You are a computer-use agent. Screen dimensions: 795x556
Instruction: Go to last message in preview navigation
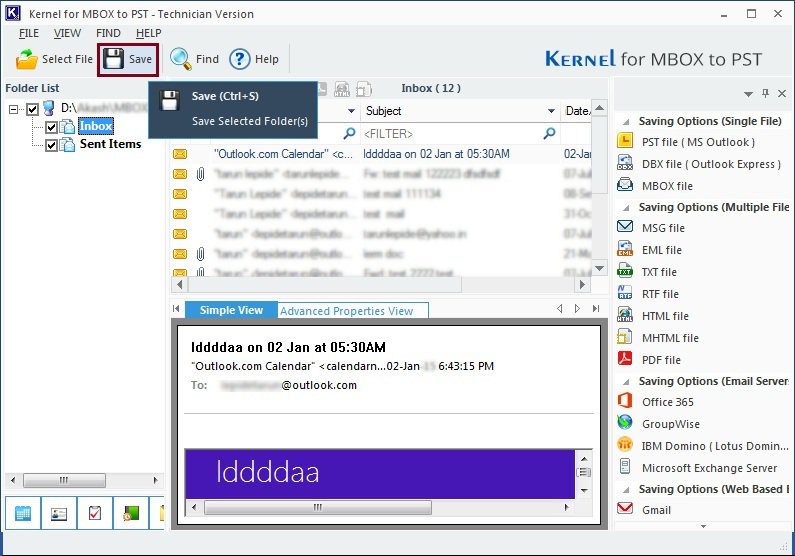coord(596,309)
